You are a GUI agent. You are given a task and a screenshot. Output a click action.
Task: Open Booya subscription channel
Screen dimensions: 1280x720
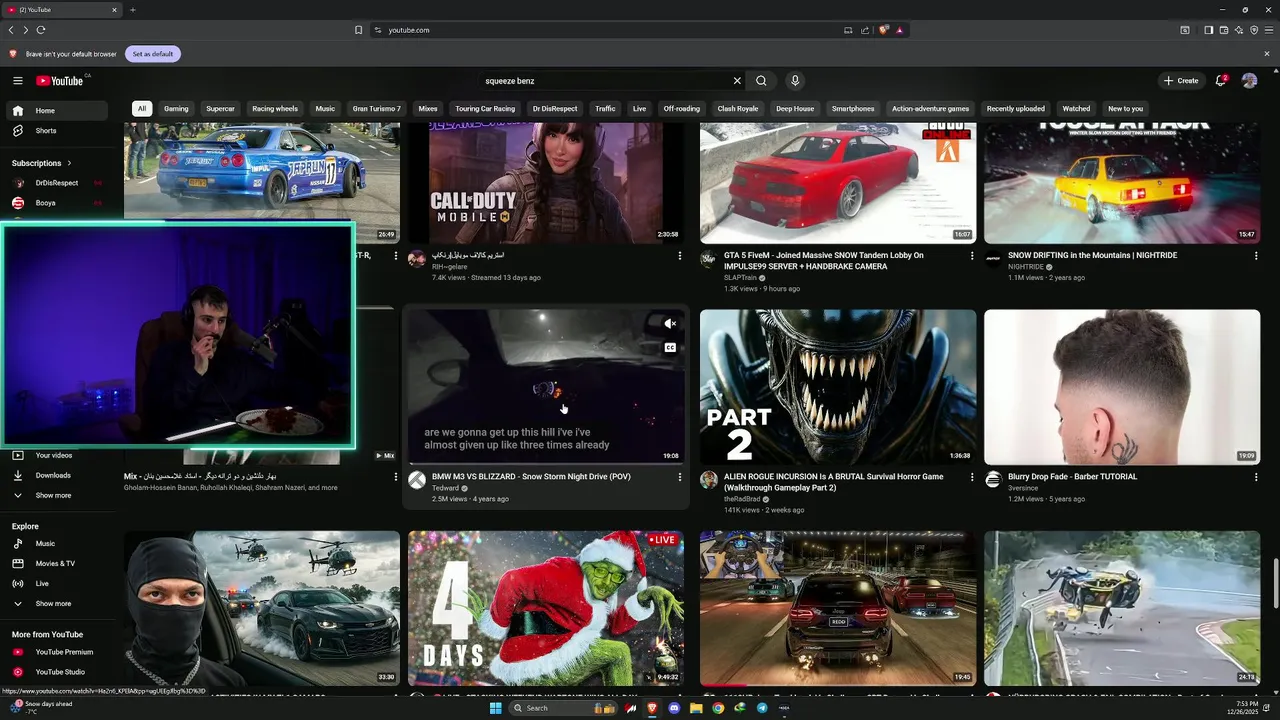click(56, 203)
